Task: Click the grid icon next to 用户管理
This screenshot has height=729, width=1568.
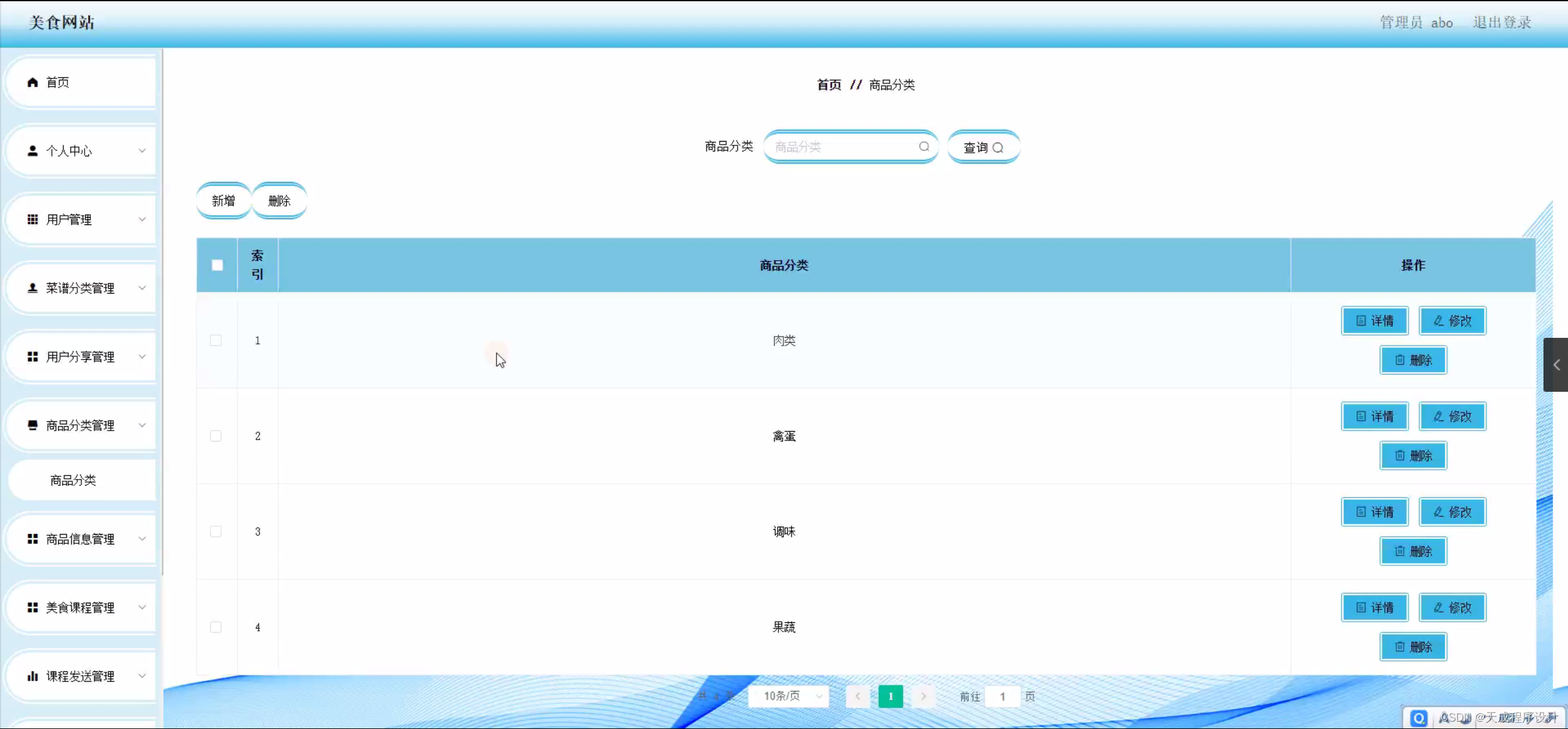Action: pyautogui.click(x=33, y=219)
